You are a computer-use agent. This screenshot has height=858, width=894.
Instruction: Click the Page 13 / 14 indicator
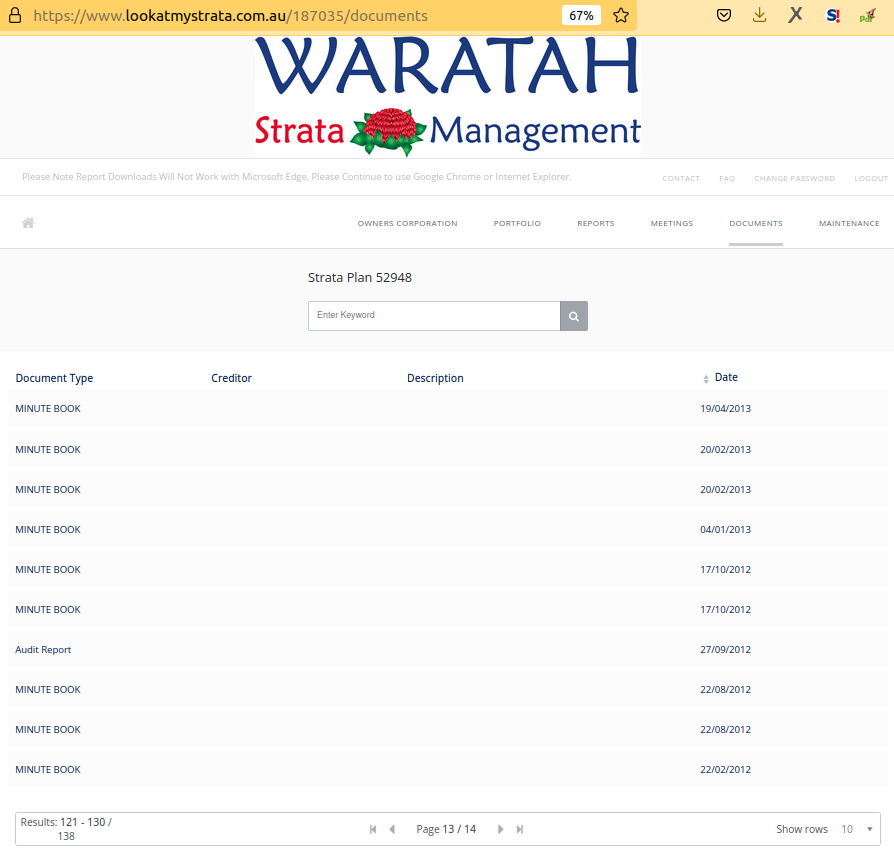click(x=446, y=829)
